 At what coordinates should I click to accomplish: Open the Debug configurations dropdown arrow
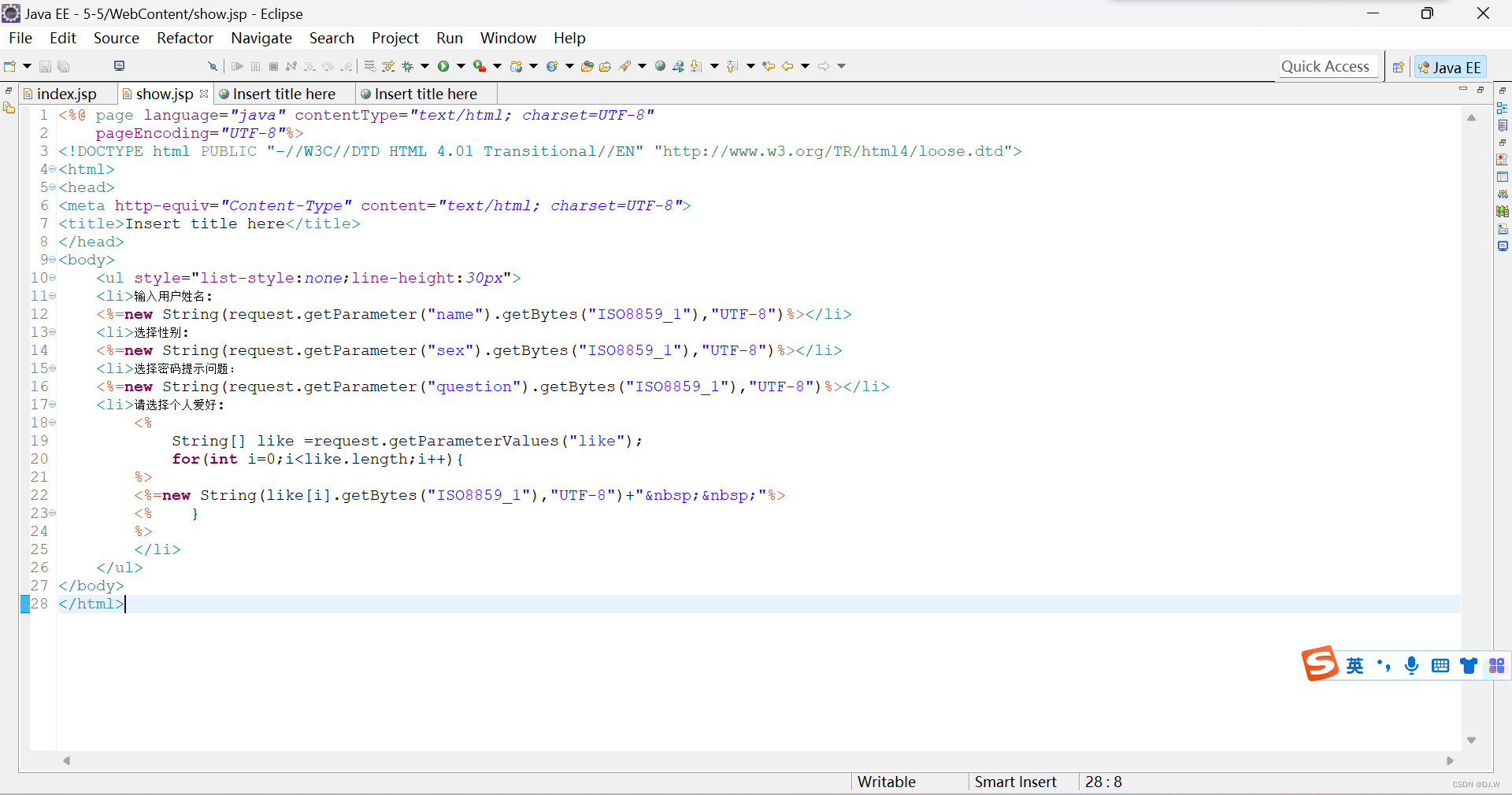pyautogui.click(x=424, y=66)
